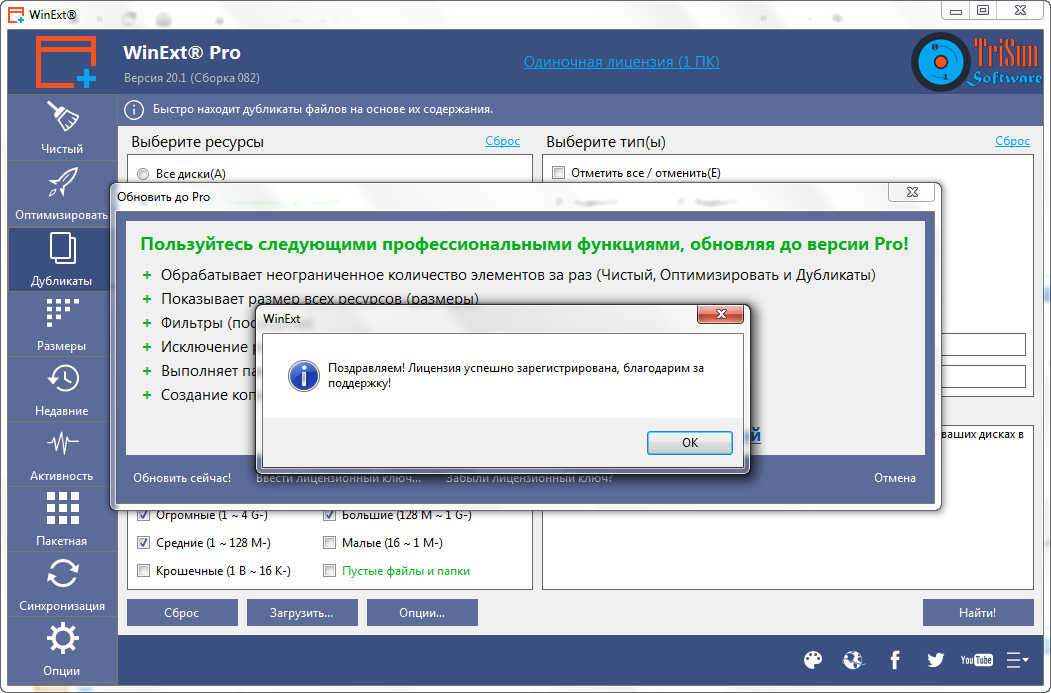The height and width of the screenshot is (693, 1051).
Task: Click the Показывает размер всех ресурсов line
Action: coord(320,299)
